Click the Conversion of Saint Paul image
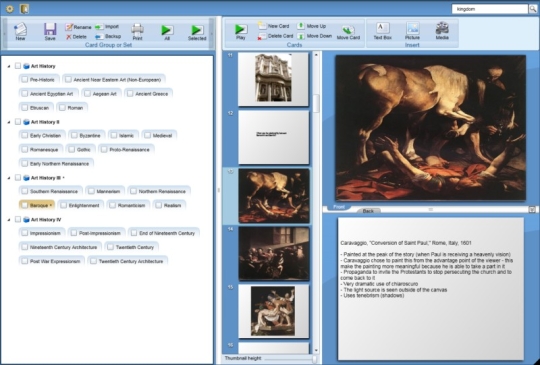540x365 pixels. (431, 128)
